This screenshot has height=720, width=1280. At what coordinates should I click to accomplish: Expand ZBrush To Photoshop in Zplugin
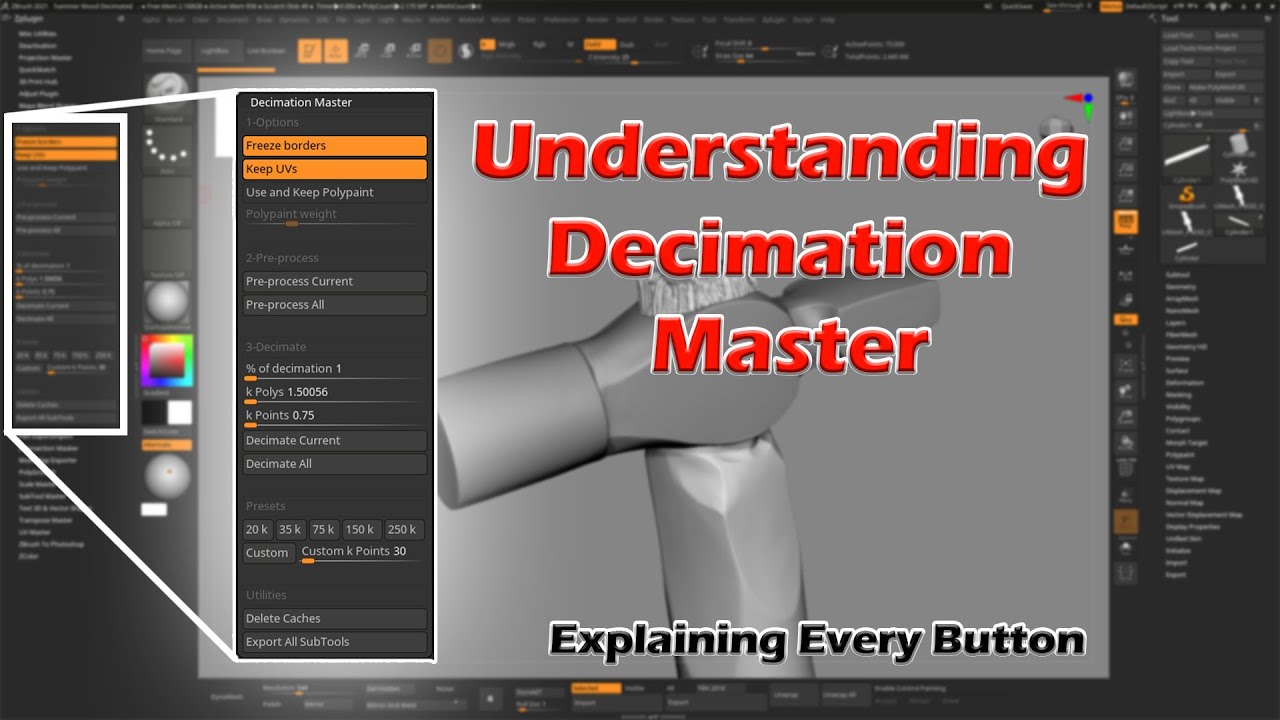click(52, 544)
